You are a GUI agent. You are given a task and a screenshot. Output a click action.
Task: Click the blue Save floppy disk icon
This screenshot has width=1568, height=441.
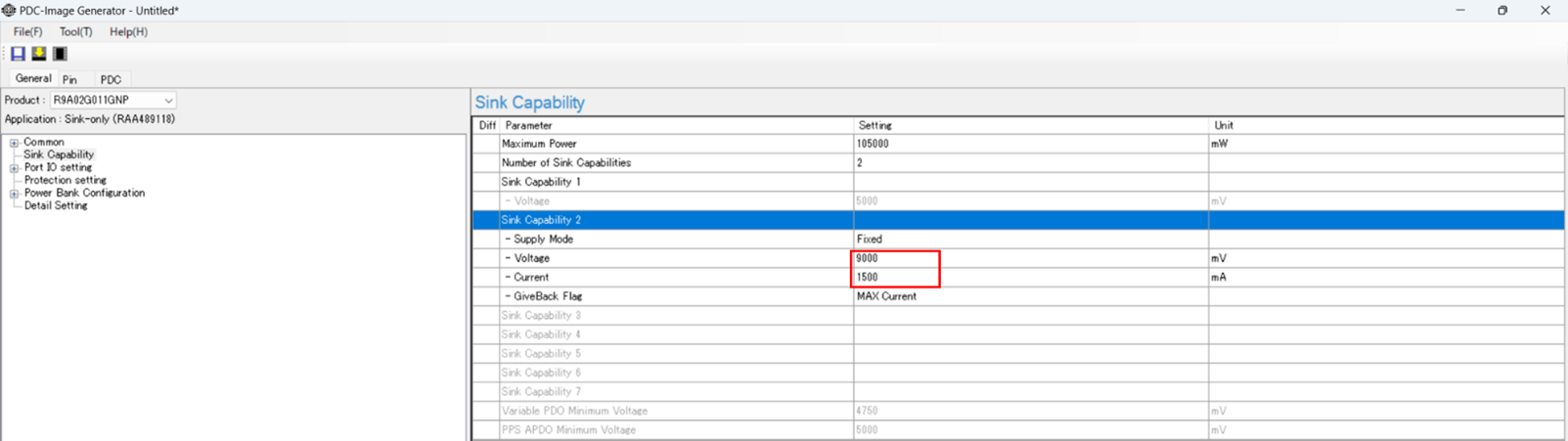(x=18, y=54)
